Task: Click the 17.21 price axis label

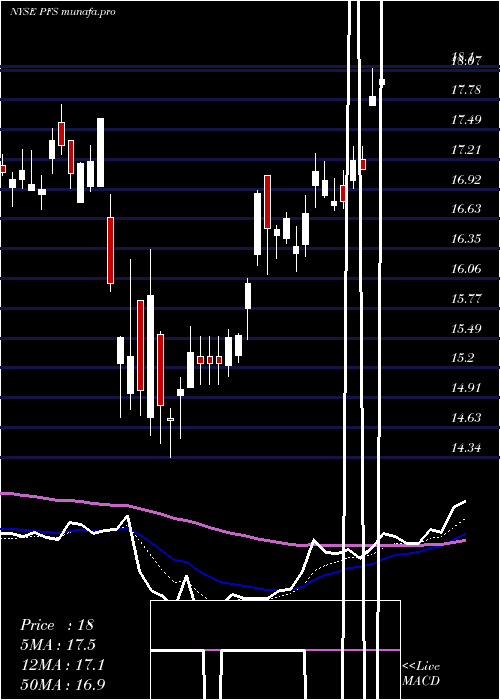Action: pos(466,150)
